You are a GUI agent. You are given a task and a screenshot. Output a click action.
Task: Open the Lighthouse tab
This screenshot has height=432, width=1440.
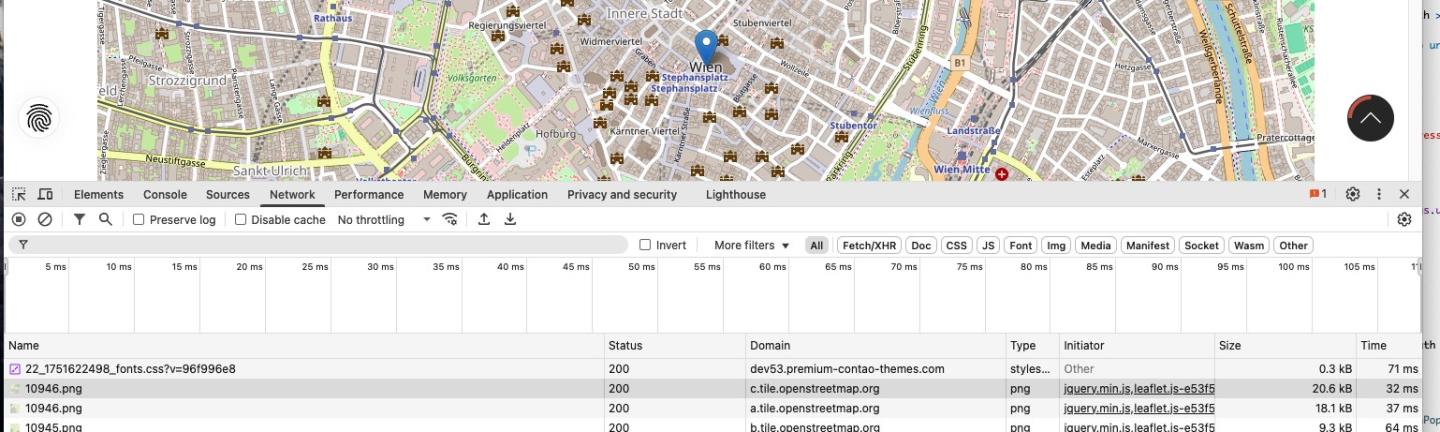(735, 195)
